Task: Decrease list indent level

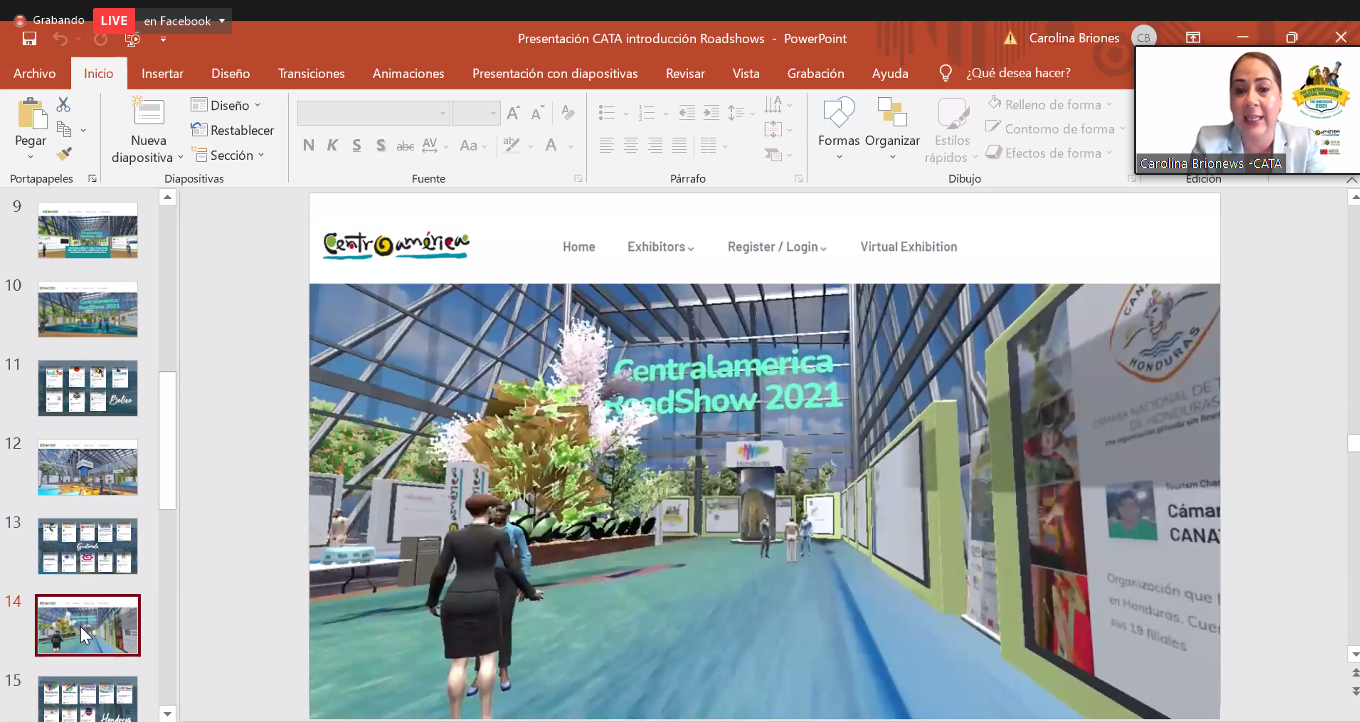Action: [x=686, y=113]
